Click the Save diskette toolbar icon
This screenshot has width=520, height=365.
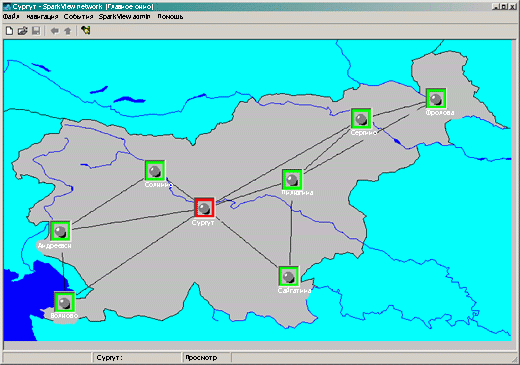click(36, 31)
